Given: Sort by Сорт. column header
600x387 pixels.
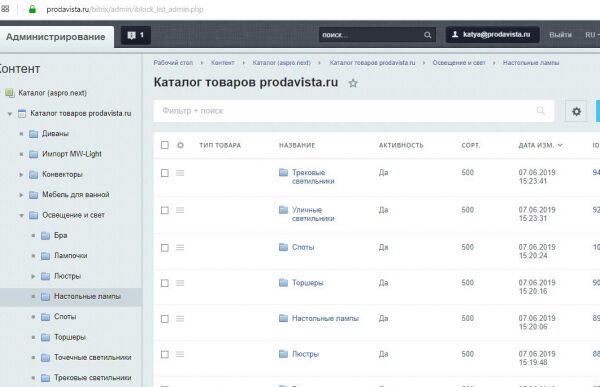Looking at the screenshot, I should [x=471, y=145].
